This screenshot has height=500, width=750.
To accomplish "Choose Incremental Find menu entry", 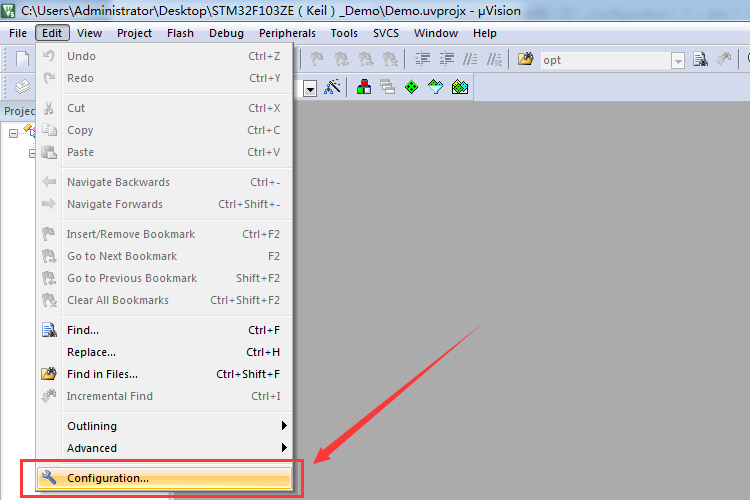I will tap(165, 396).
